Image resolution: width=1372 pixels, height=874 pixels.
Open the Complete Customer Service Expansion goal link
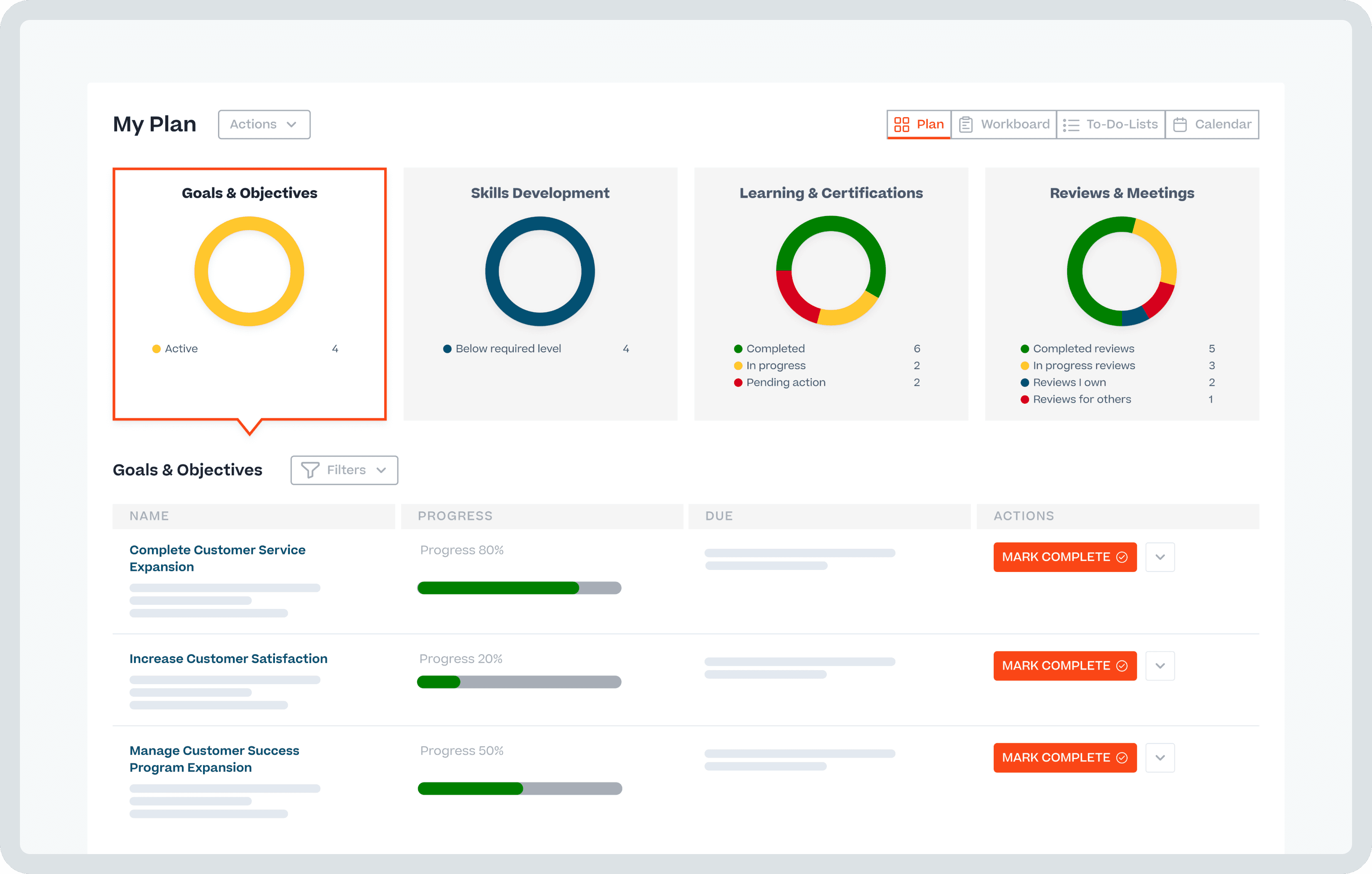218,557
